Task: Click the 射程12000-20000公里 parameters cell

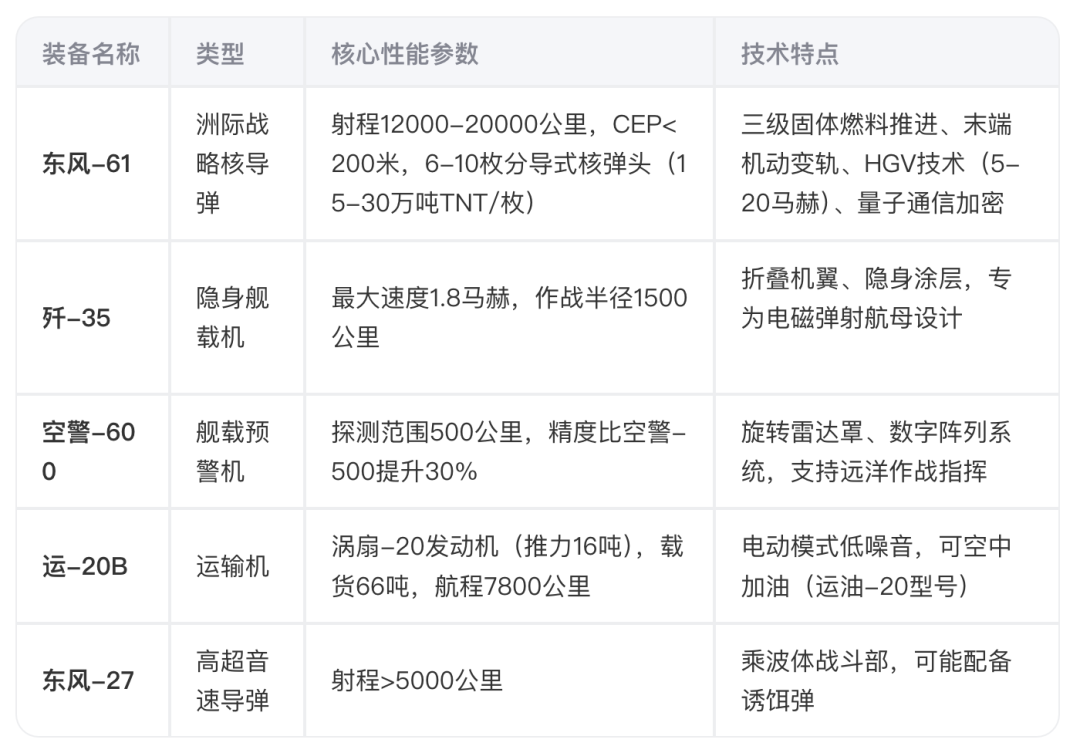Action: (509, 164)
